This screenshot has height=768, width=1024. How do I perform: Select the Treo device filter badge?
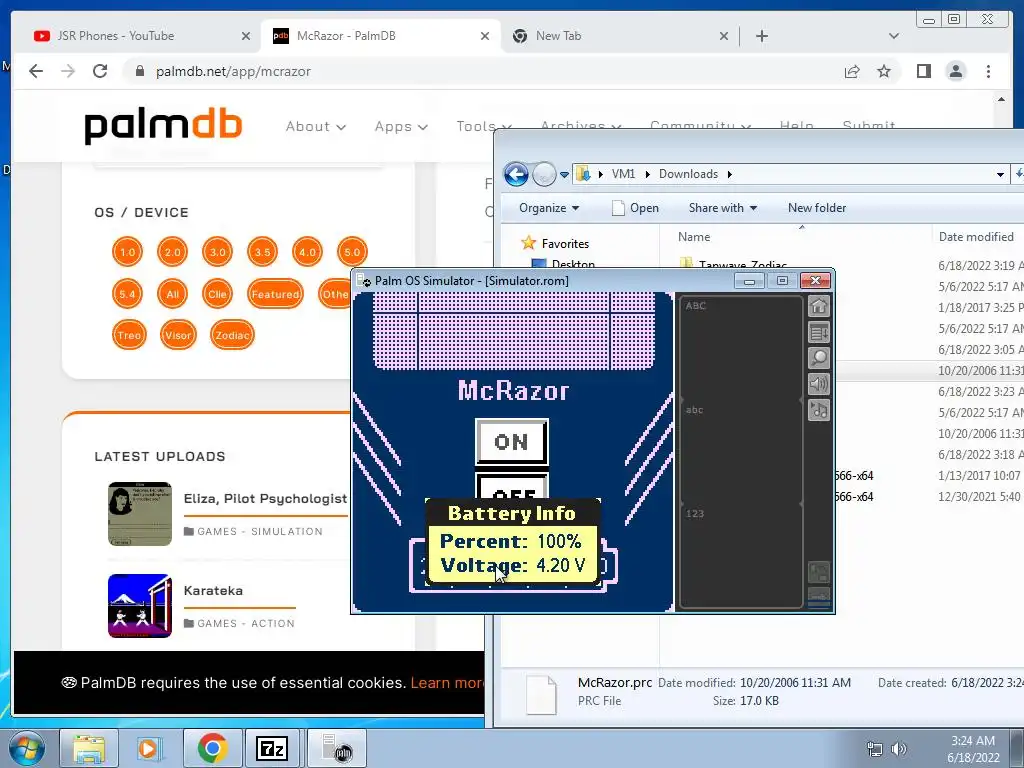click(129, 335)
